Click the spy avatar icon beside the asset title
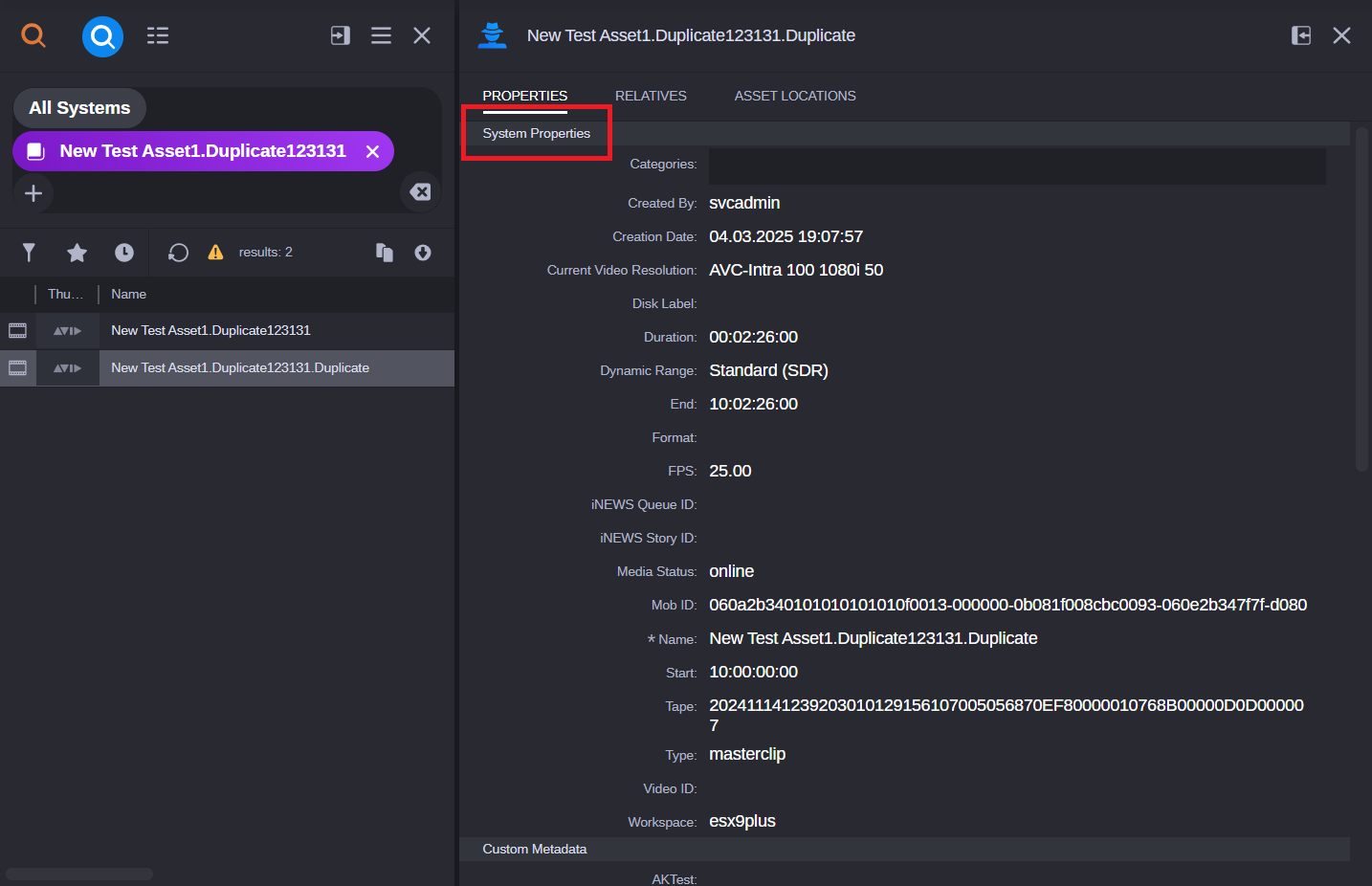This screenshot has width=1372, height=886. (x=492, y=34)
